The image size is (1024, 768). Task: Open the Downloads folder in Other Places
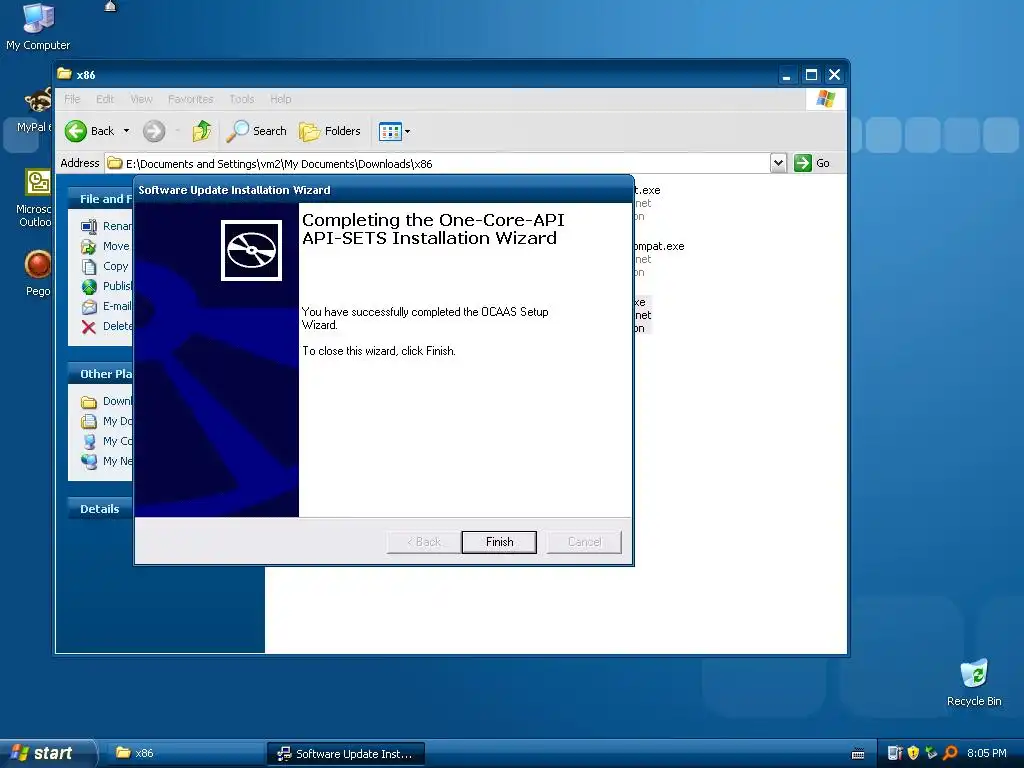pos(106,402)
